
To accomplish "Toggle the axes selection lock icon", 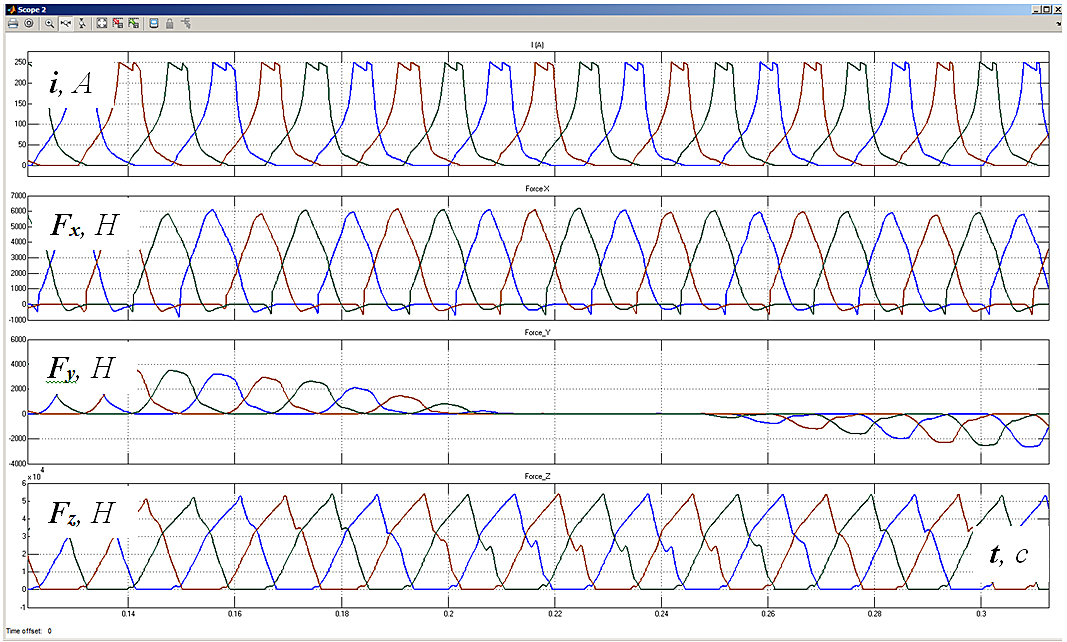I will coord(169,23).
